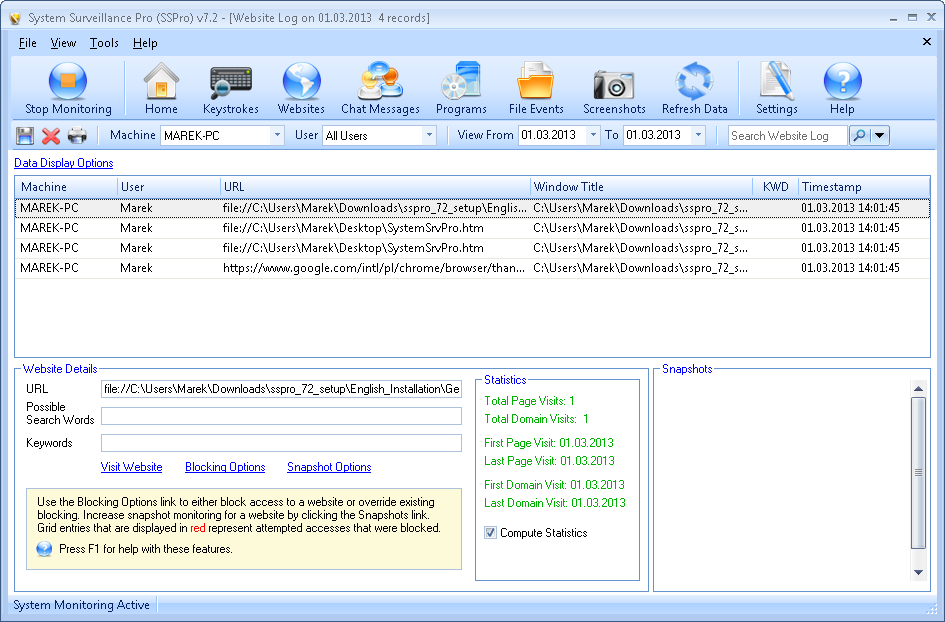
Task: Click the Keywords text field
Action: 281,443
